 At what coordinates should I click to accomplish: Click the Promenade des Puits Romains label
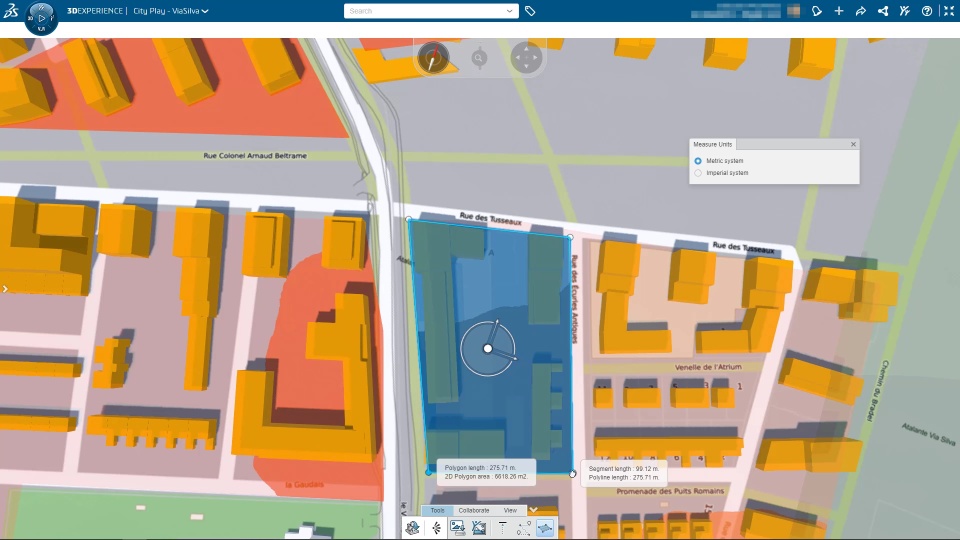[x=670, y=491]
